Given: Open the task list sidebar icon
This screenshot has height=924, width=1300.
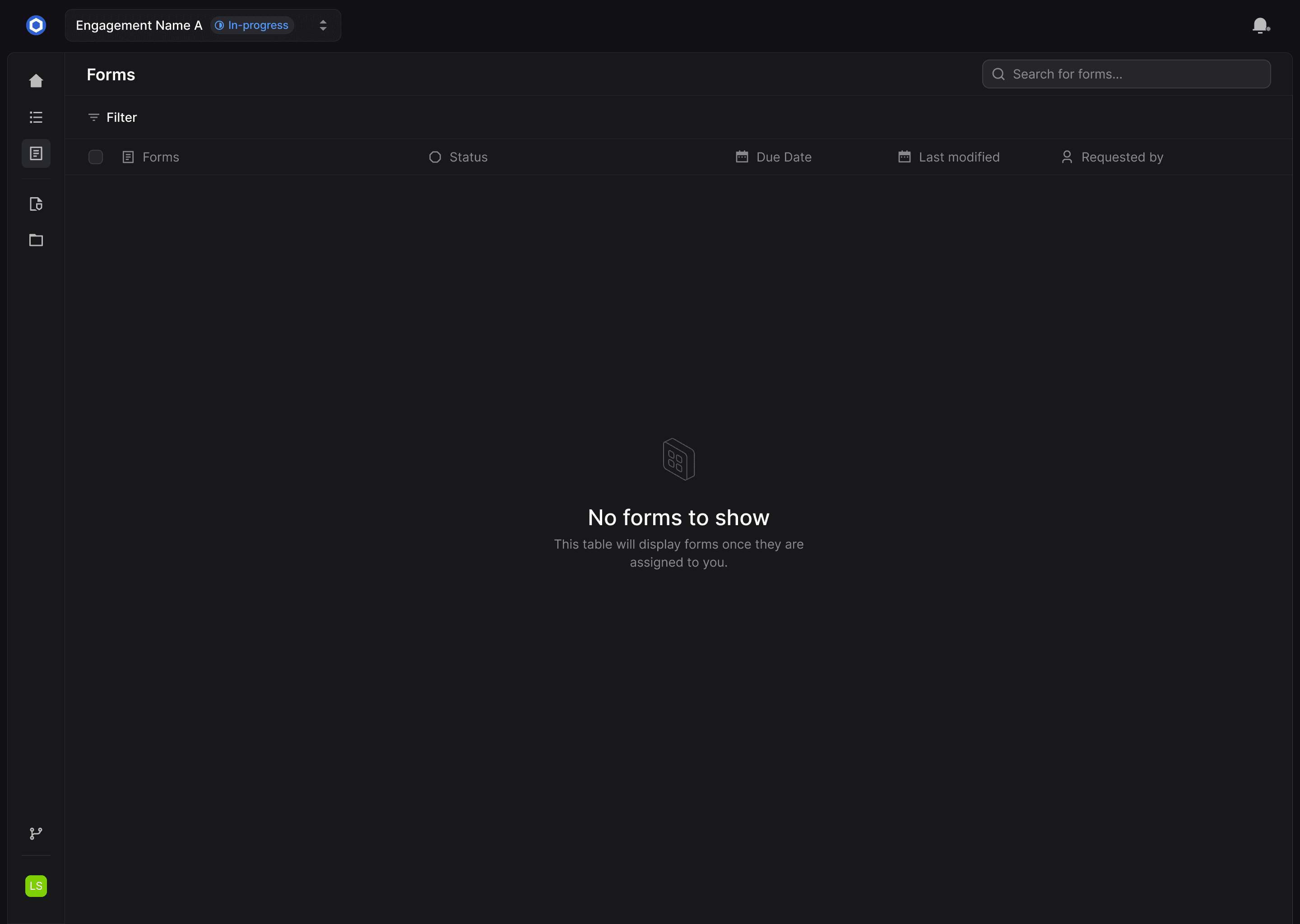Looking at the screenshot, I should [36, 117].
